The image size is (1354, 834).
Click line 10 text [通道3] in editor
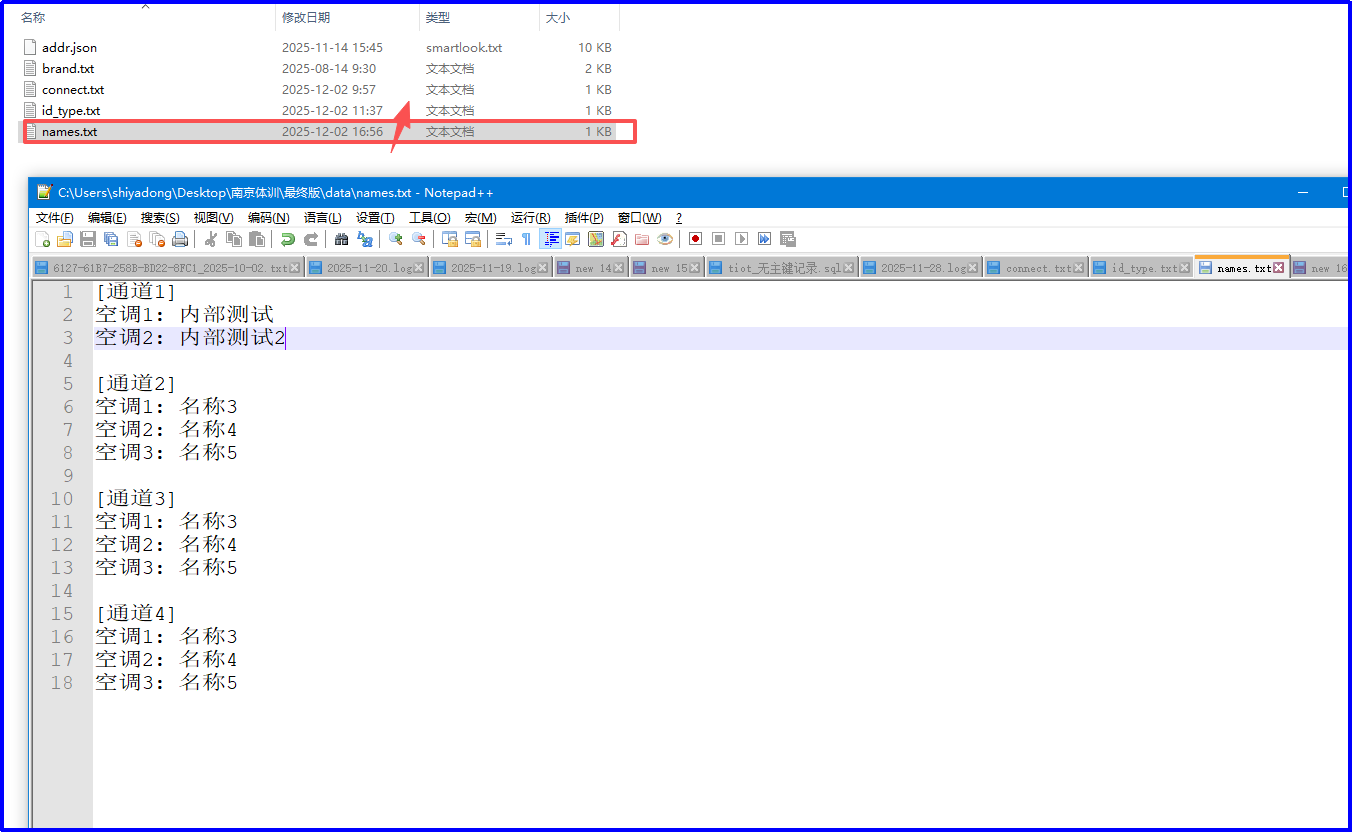click(x=136, y=499)
